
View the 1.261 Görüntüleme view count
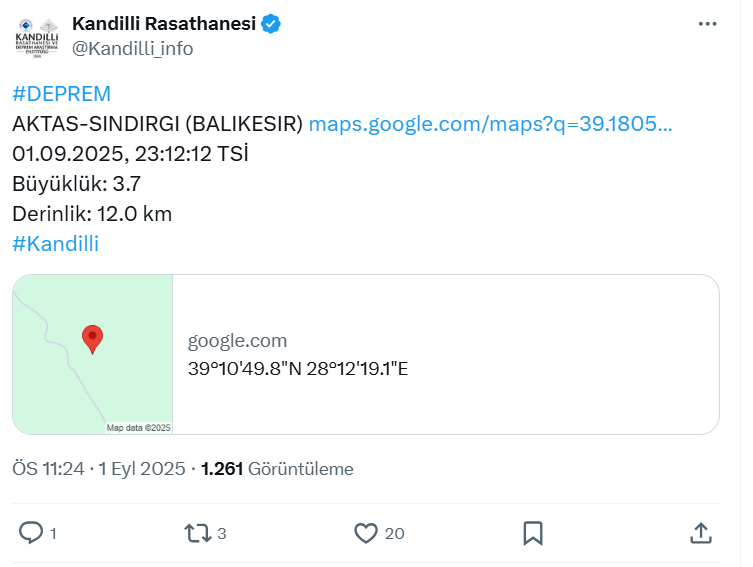(x=277, y=469)
